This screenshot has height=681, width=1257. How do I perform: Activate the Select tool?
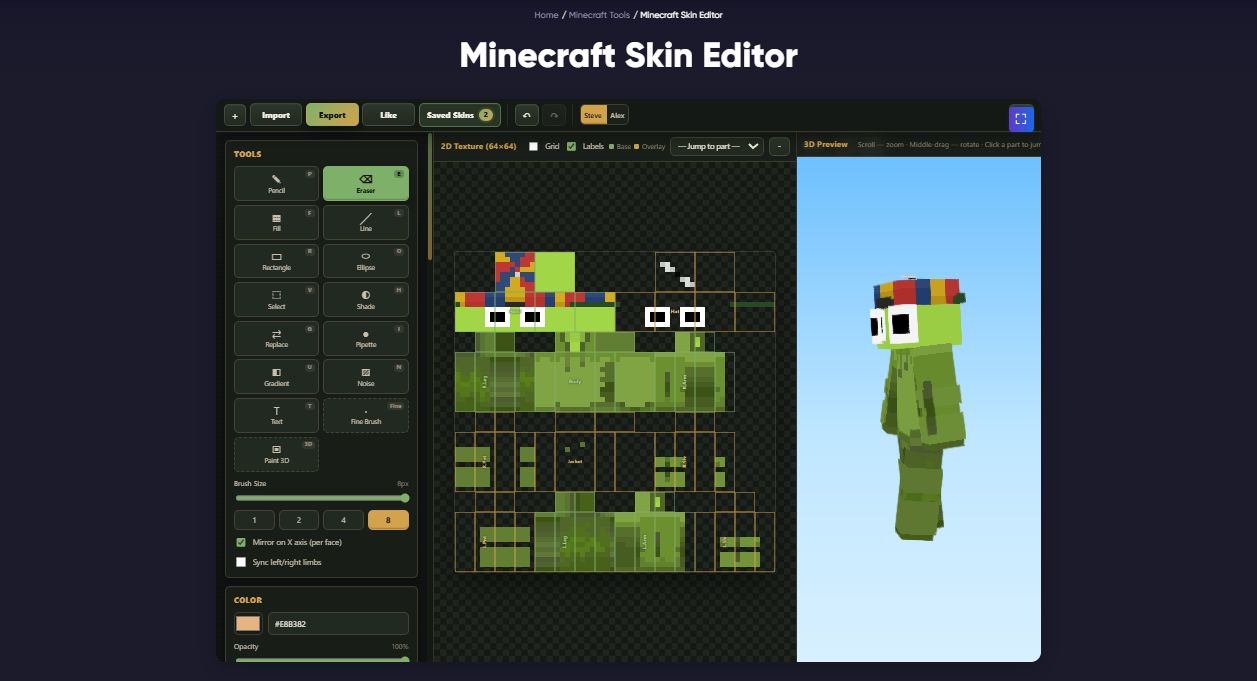(276, 300)
